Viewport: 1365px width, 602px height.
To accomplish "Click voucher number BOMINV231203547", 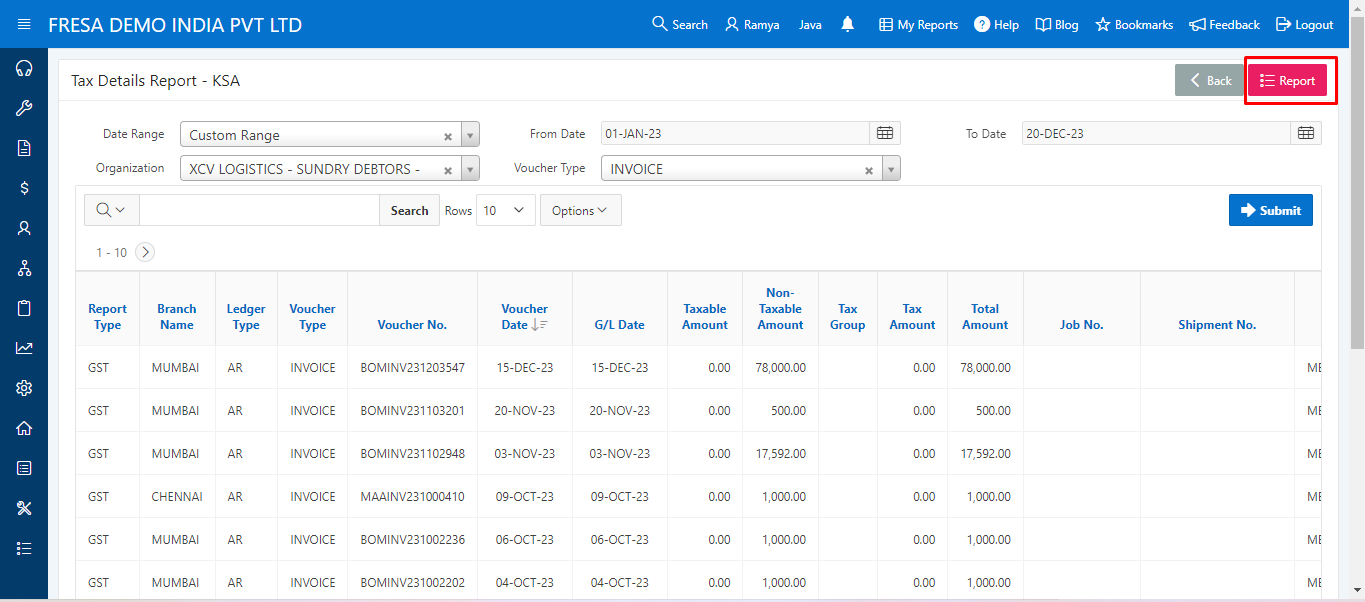I will point(412,368).
